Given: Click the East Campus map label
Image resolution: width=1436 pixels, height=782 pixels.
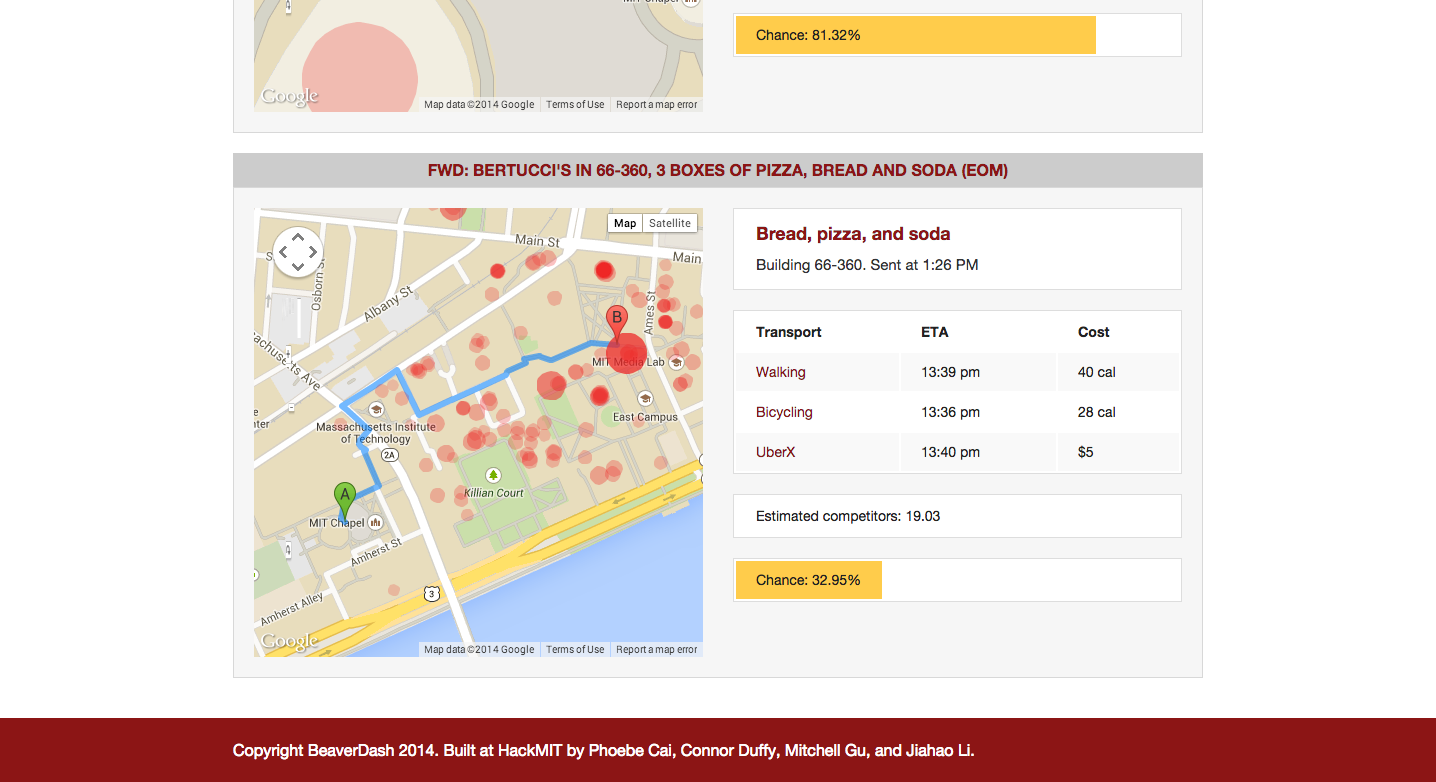Looking at the screenshot, I should [645, 417].
